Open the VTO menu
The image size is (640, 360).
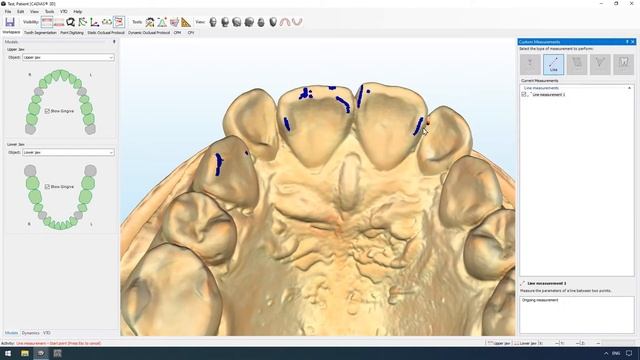(x=64, y=11)
